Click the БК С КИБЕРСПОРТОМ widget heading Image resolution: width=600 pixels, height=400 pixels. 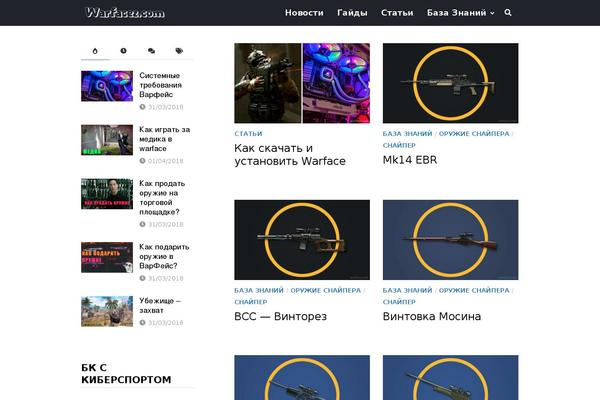tap(126, 374)
